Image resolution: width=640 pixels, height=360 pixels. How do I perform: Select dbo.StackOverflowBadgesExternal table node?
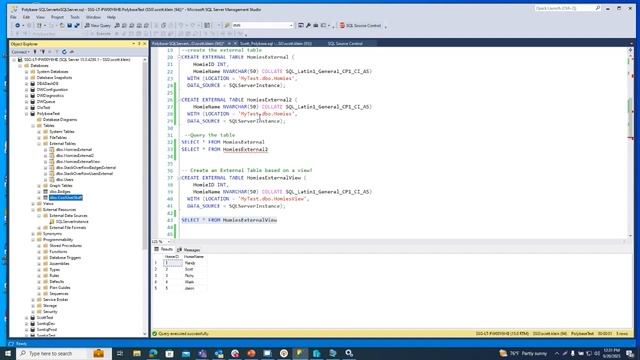pos(86,168)
